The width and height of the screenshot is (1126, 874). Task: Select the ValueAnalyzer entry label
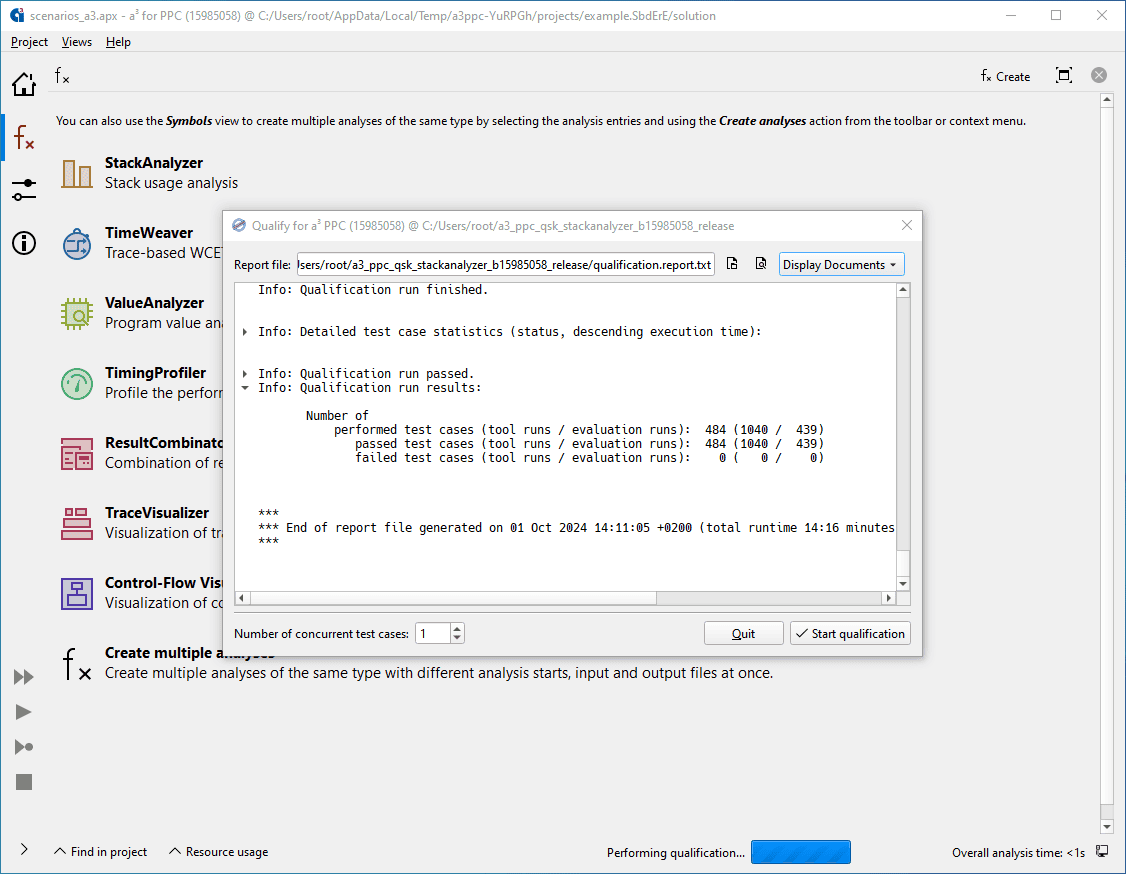(154, 303)
